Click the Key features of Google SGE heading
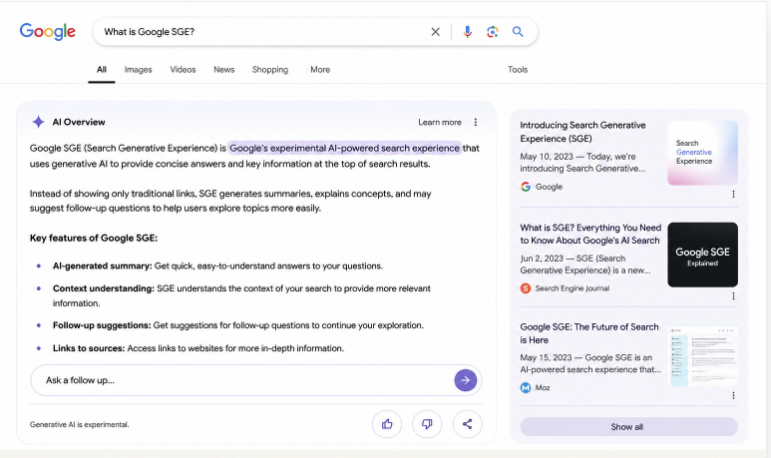The width and height of the screenshot is (771, 458). pos(93,238)
